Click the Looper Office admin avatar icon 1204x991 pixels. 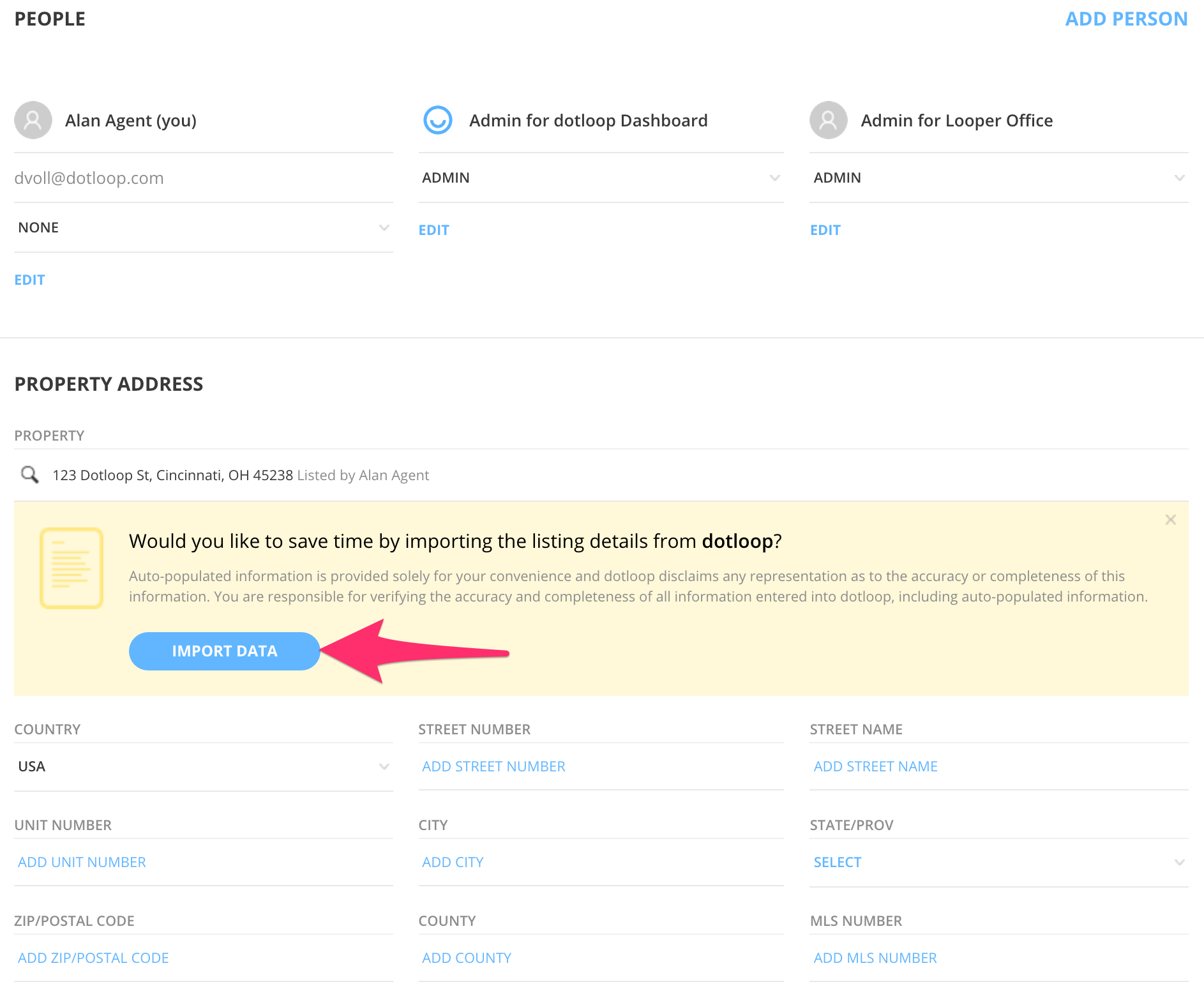tap(829, 120)
